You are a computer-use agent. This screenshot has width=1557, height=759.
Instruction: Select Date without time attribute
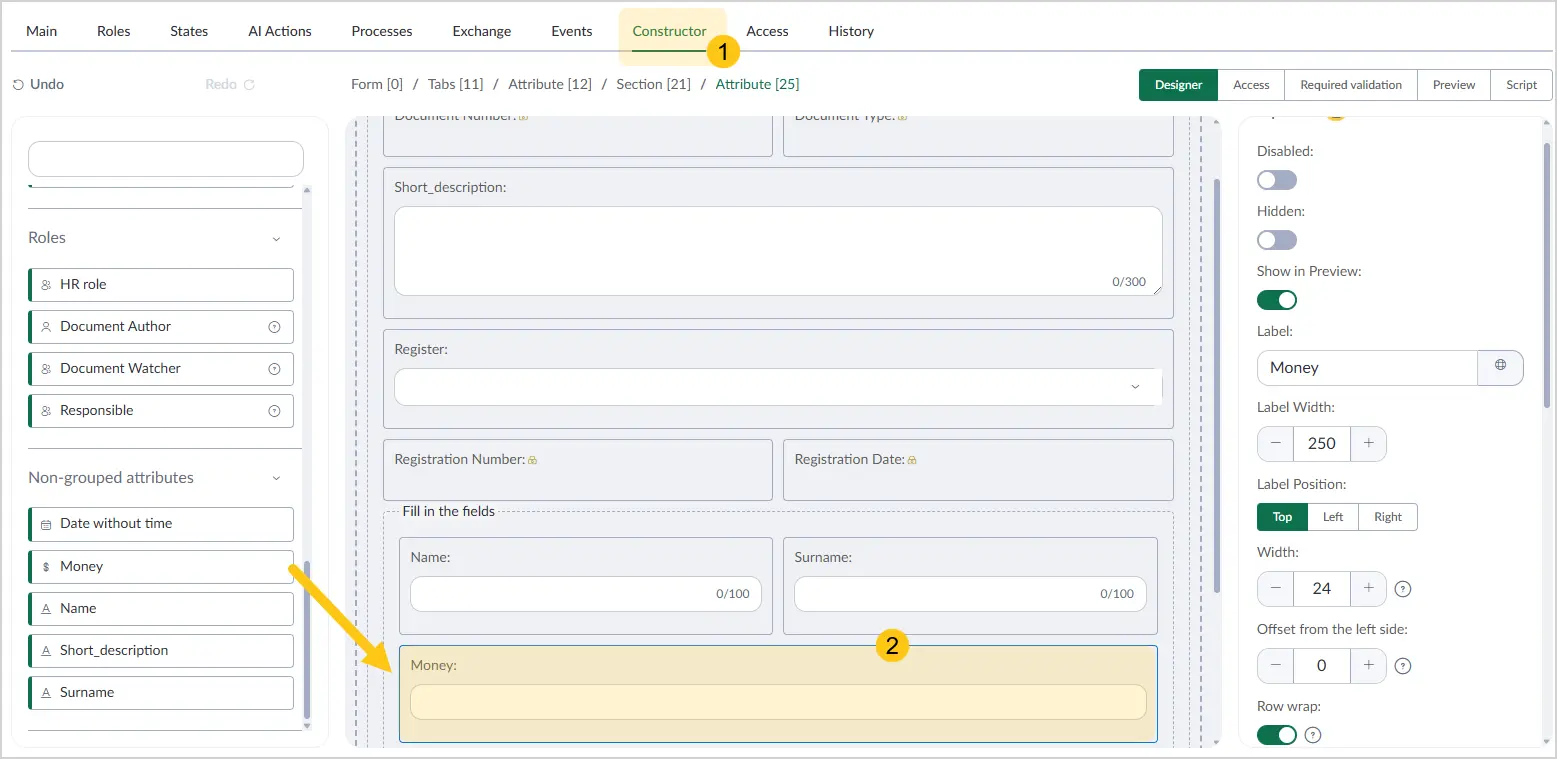tap(161, 524)
